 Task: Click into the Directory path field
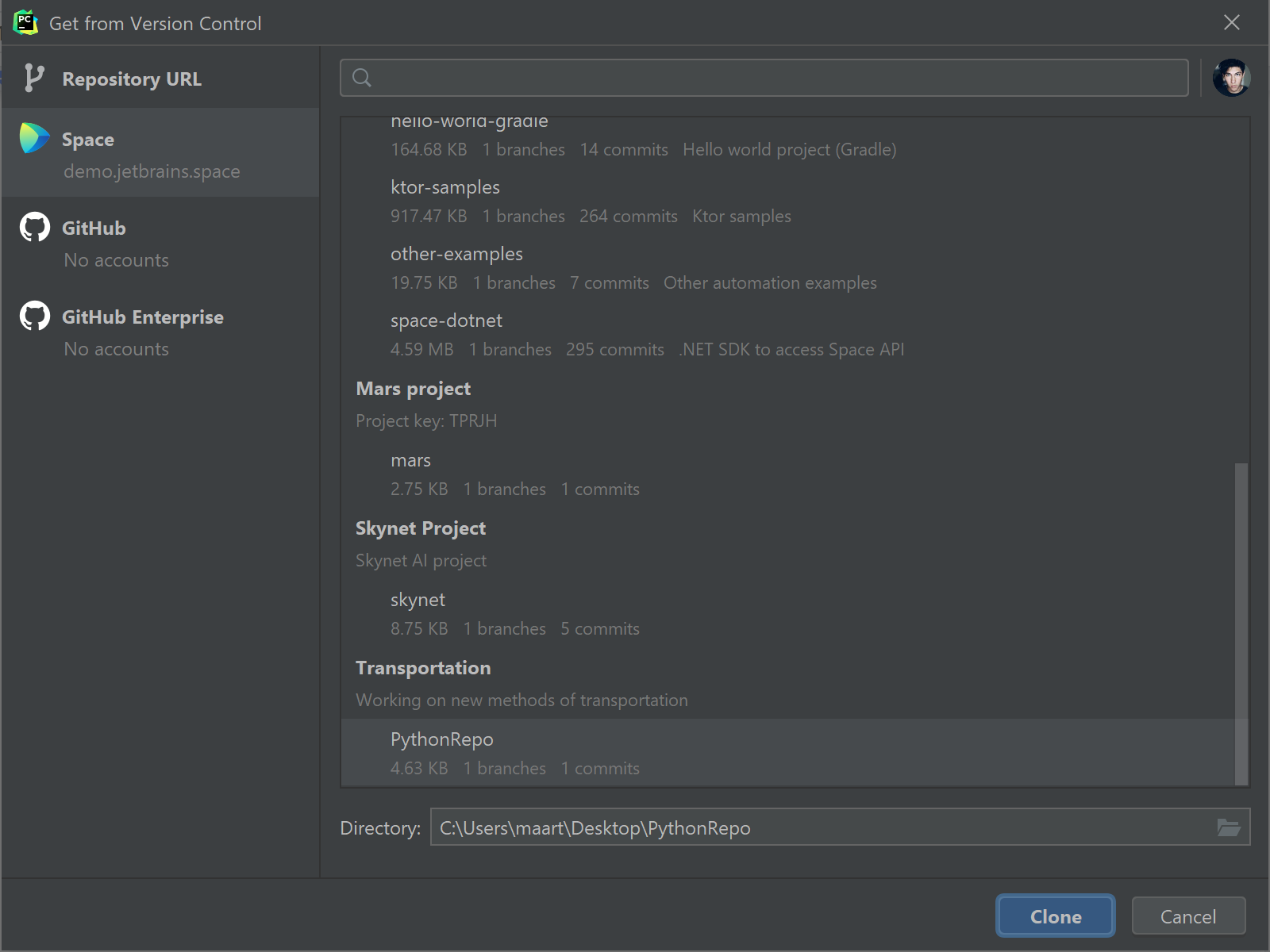pos(818,827)
